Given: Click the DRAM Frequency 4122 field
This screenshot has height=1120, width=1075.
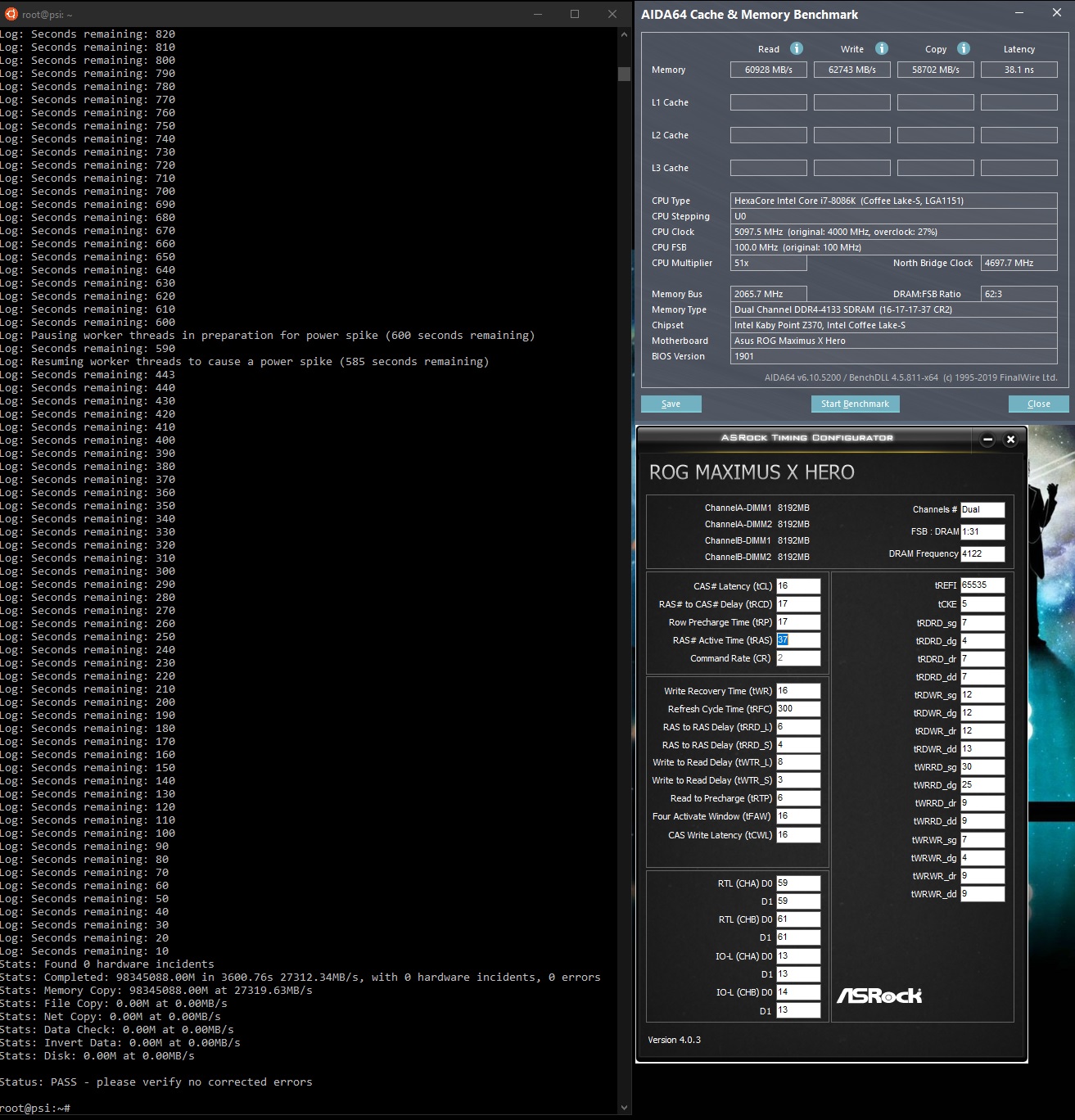Looking at the screenshot, I should (982, 553).
